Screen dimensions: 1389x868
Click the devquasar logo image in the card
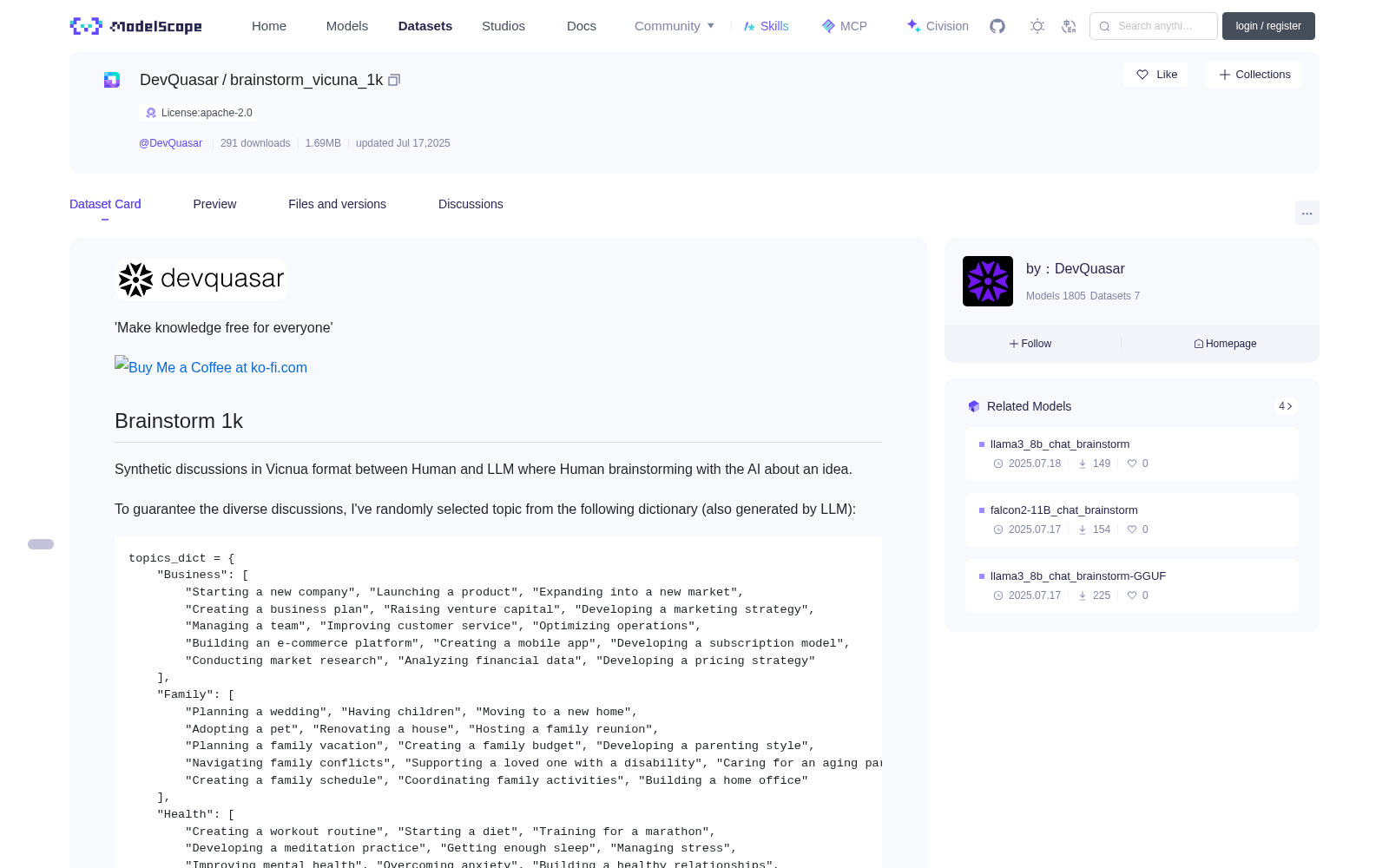[201, 279]
